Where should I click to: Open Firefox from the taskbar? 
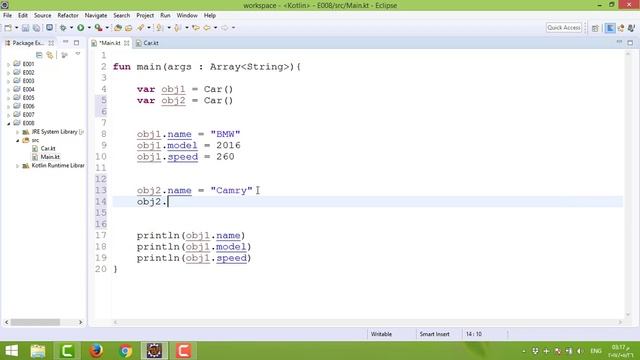coord(96,351)
